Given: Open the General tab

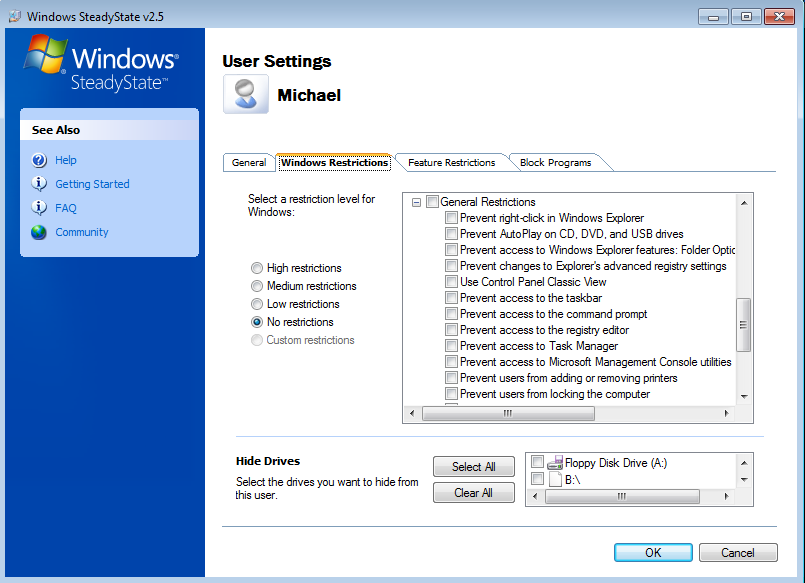Looking at the screenshot, I should click(x=249, y=163).
